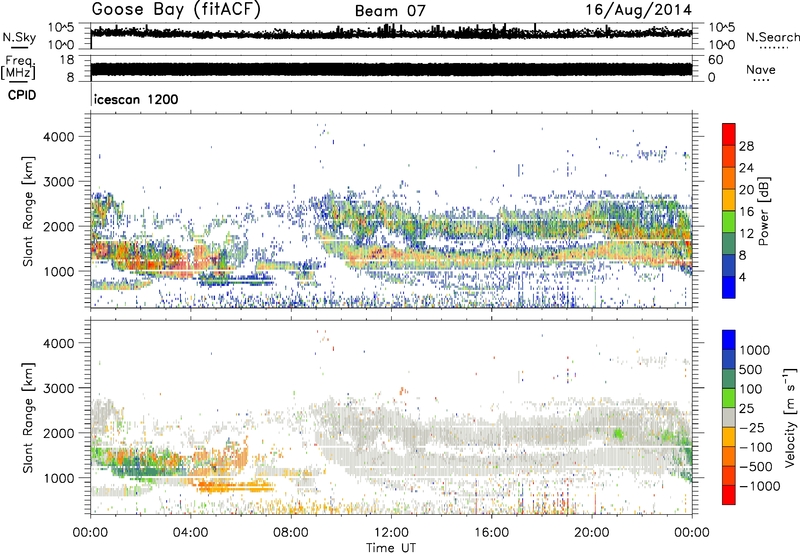Click the 'Power [dB]' colorbar label

[x=763, y=211]
